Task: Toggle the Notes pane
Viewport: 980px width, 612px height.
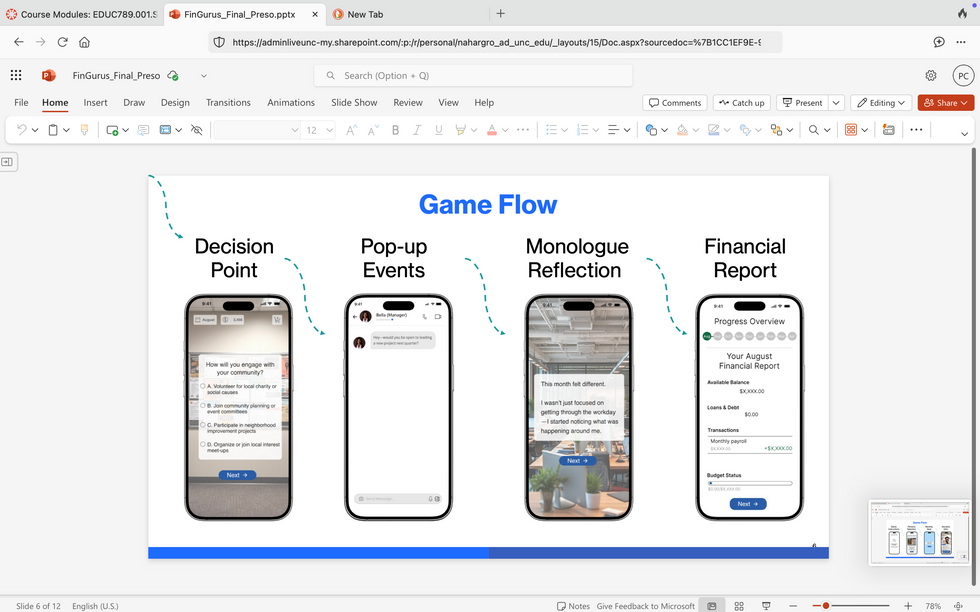Action: coord(573,606)
